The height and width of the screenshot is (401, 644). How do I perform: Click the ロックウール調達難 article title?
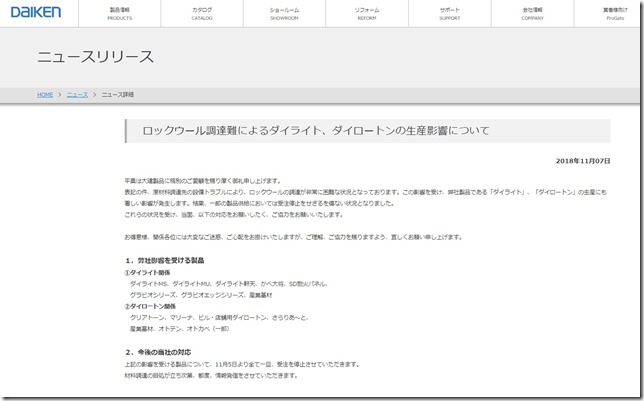pos(316,131)
